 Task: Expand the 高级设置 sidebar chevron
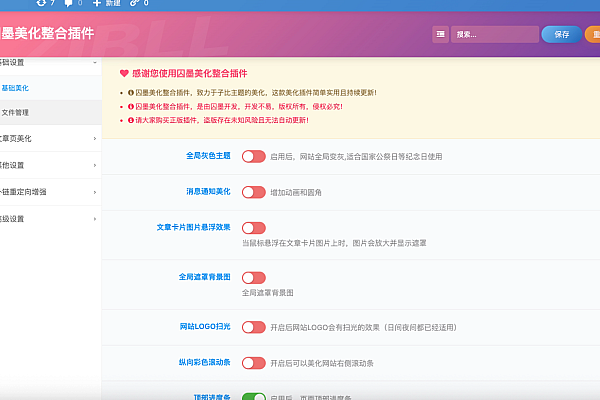coord(95,219)
